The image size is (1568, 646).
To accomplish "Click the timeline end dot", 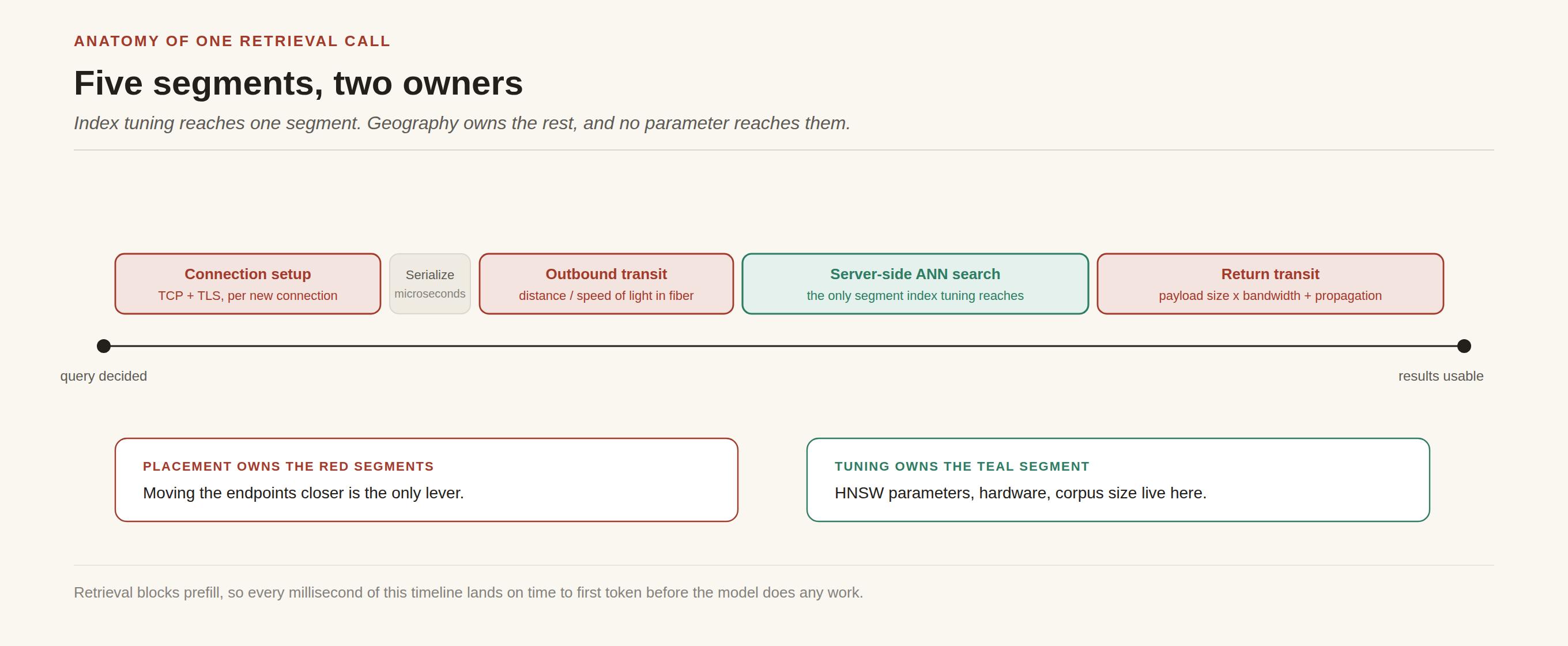I will (1464, 346).
